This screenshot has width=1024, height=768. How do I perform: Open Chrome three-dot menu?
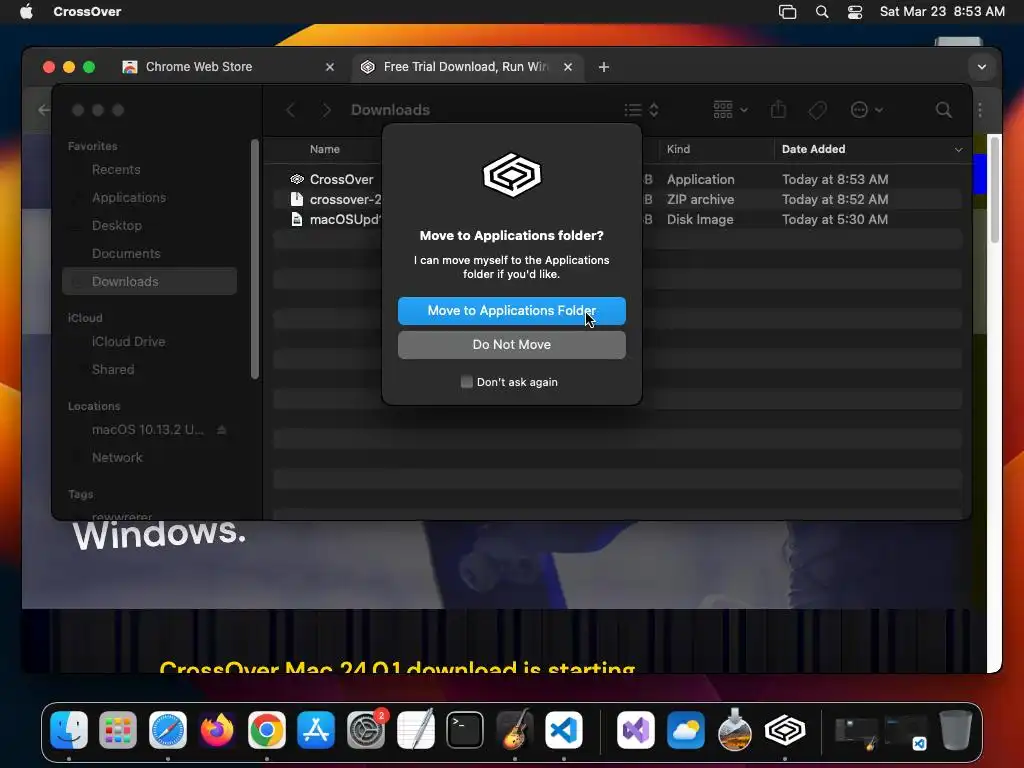[x=980, y=110]
